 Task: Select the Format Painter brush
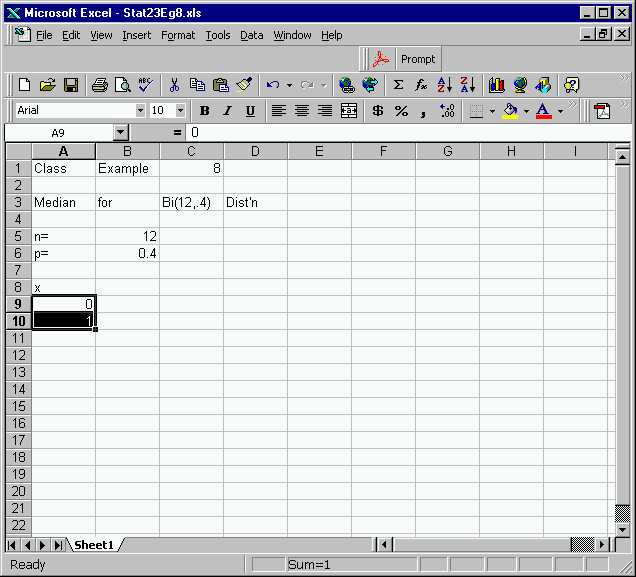tap(244, 85)
